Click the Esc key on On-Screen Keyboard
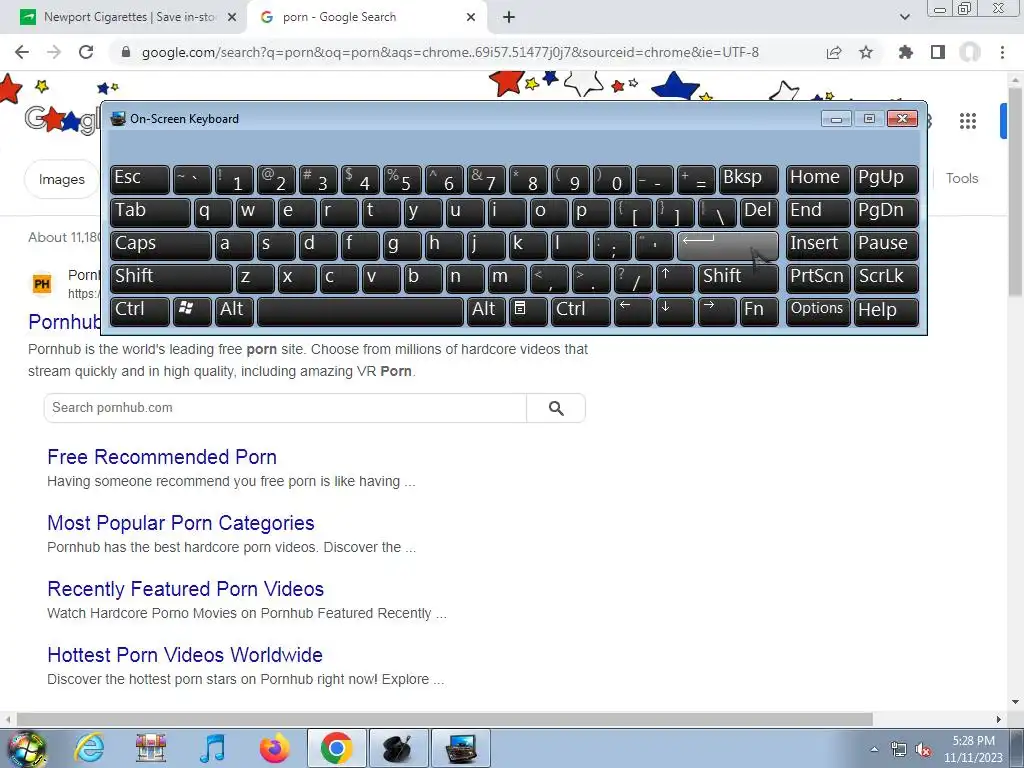 (x=140, y=179)
